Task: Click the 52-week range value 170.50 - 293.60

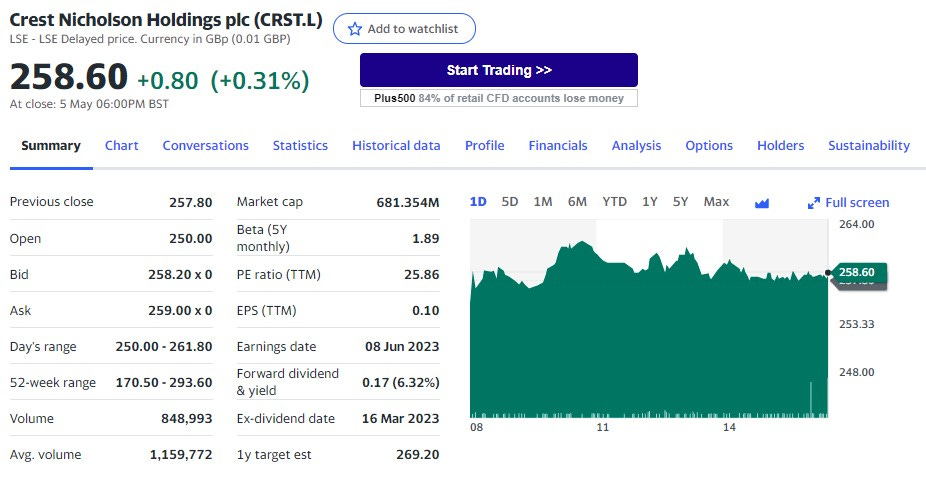Action: tap(164, 383)
